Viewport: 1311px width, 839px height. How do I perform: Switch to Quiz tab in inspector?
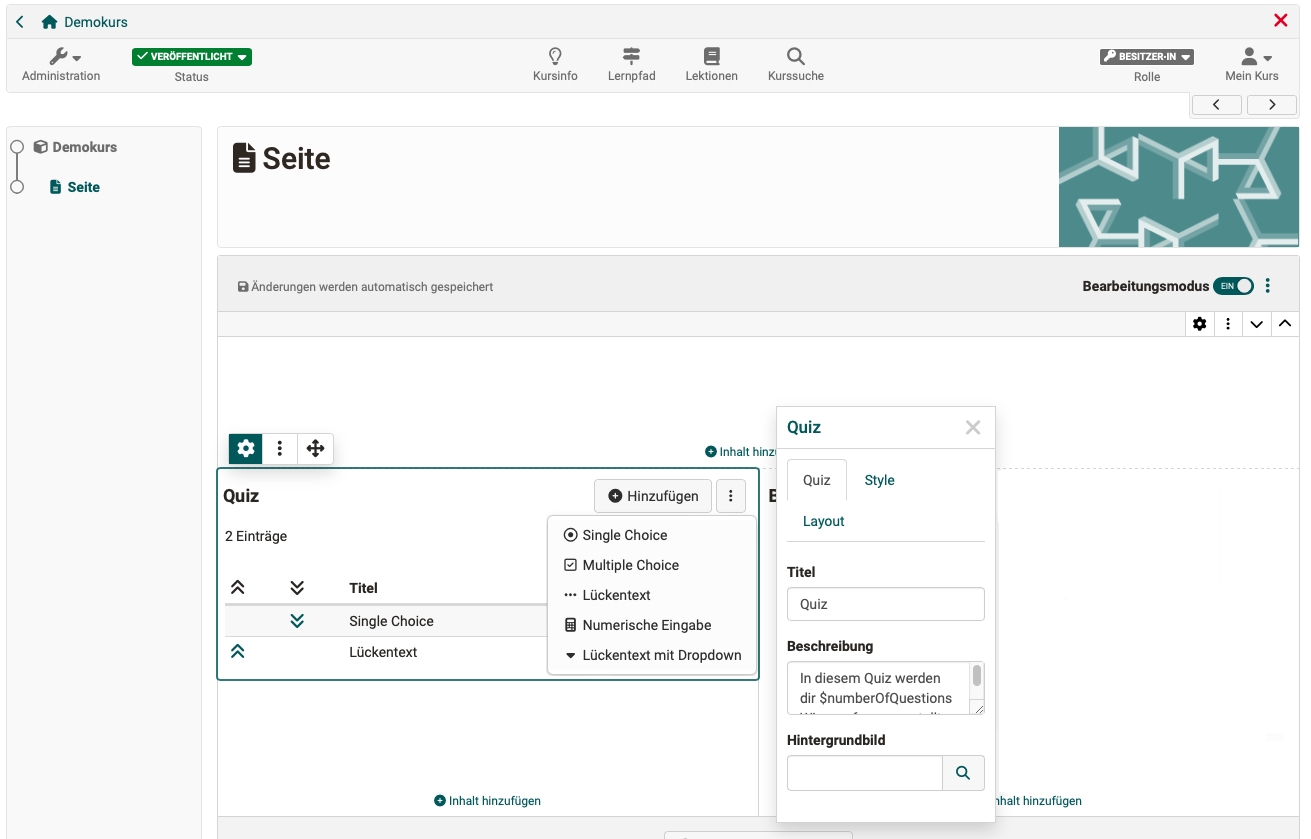(817, 480)
